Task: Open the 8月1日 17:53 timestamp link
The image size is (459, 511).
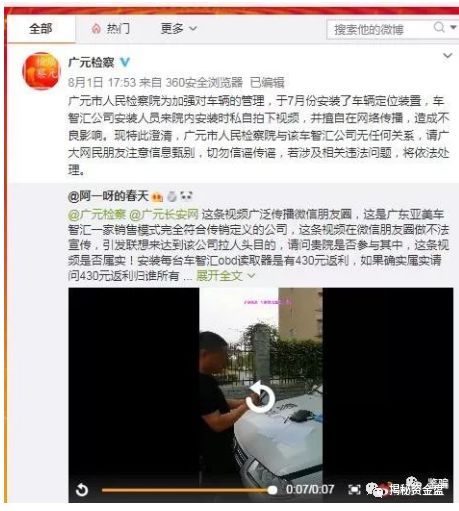Action: [102, 82]
